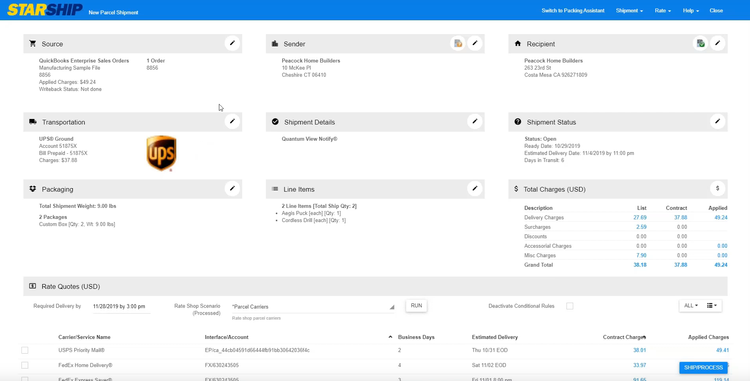Switch to Packing Assistant
The height and width of the screenshot is (381, 750).
[x=573, y=11]
